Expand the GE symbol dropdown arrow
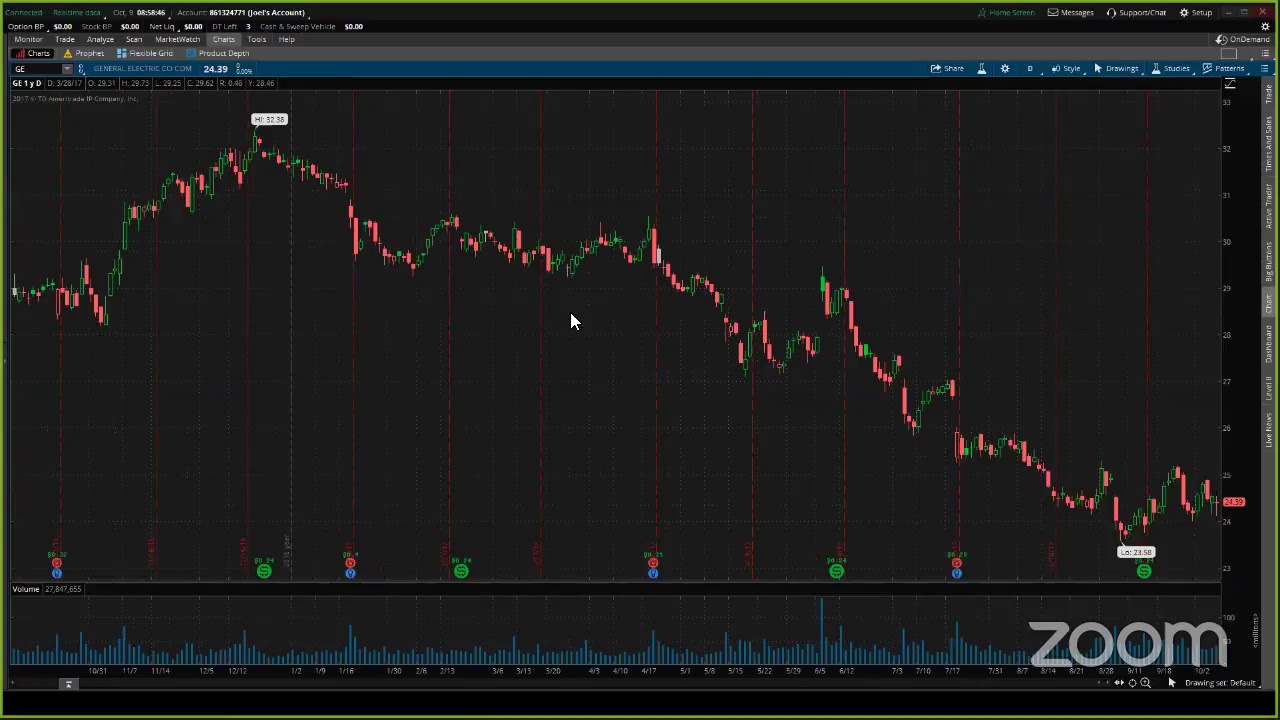Screen dimensions: 1280x720 coord(66,69)
